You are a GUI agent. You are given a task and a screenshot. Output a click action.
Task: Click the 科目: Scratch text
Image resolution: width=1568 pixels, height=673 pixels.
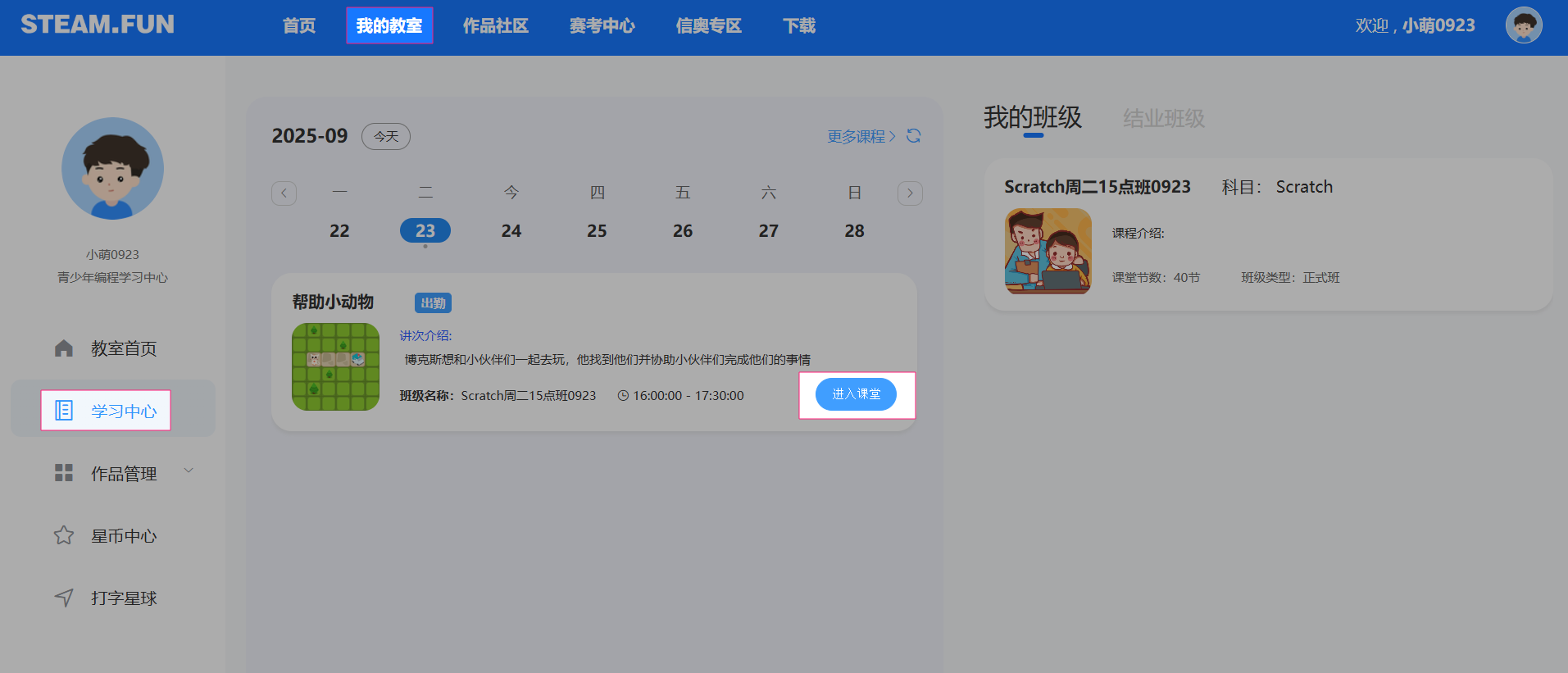pyautogui.click(x=1277, y=187)
